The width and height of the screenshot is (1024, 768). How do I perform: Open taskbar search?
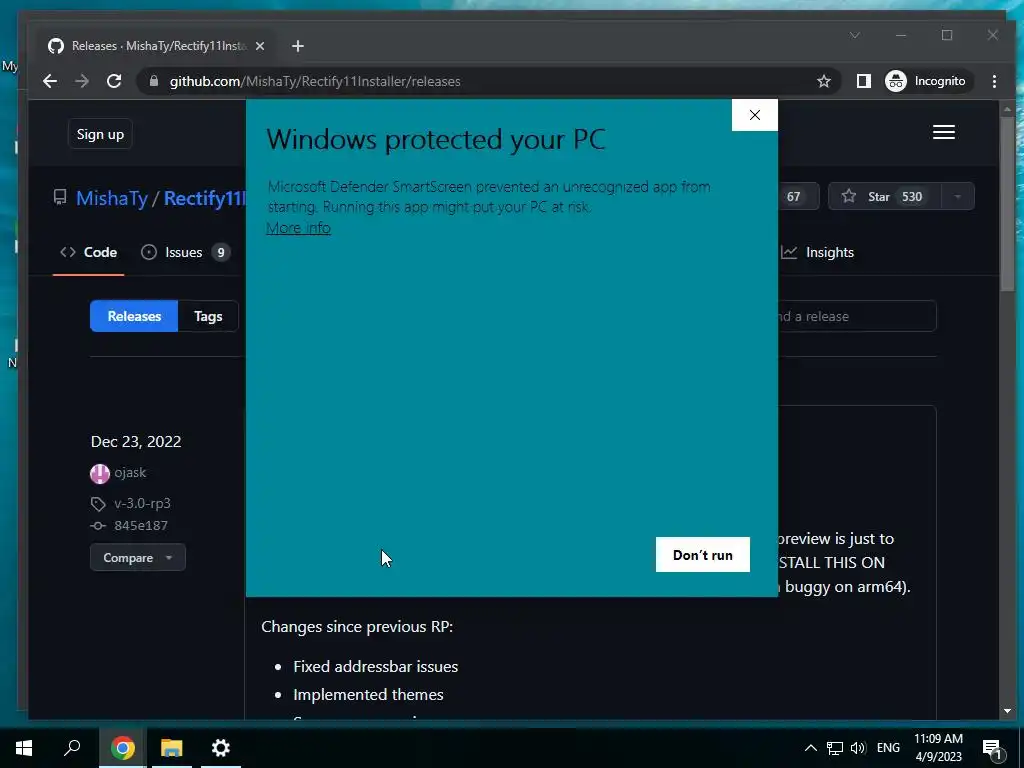[72, 748]
